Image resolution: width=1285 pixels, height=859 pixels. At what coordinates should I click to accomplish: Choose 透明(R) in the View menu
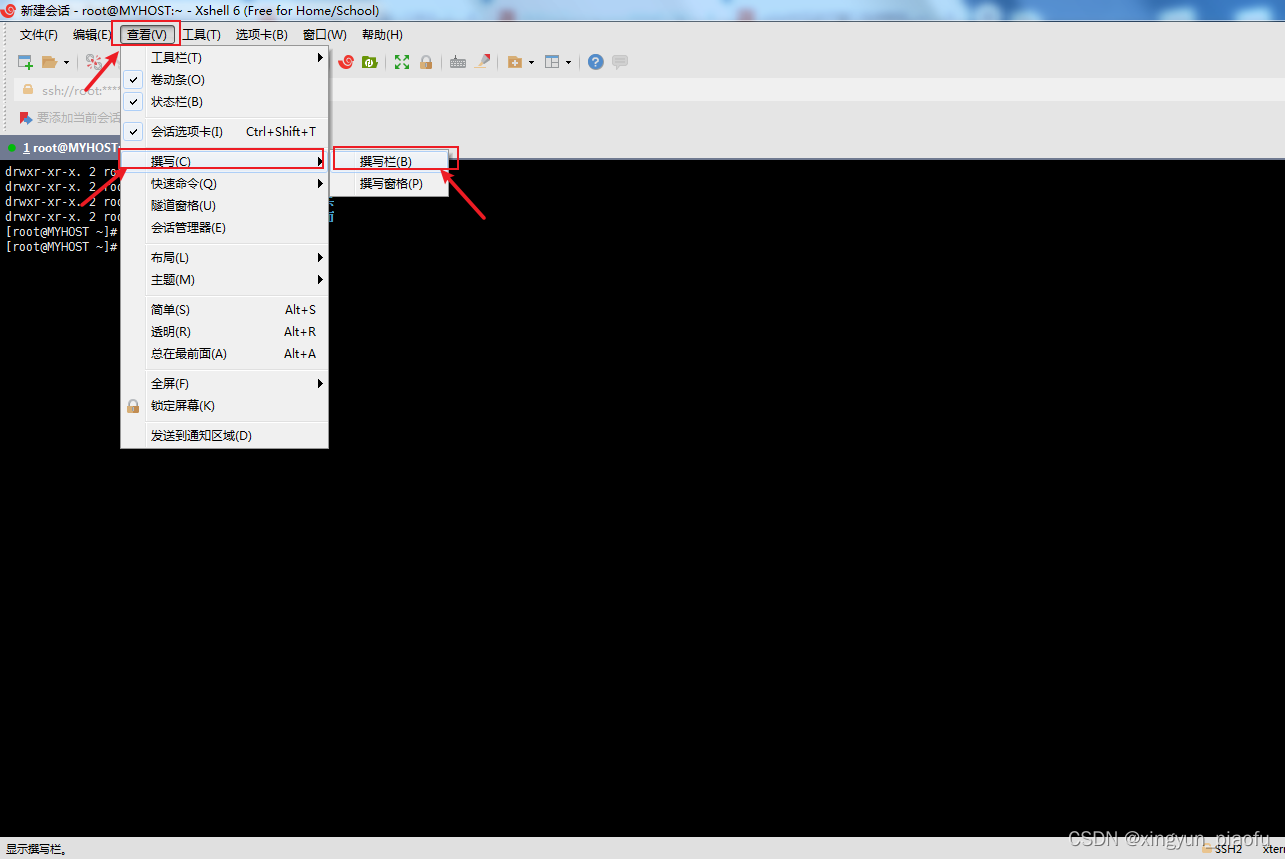tap(224, 332)
